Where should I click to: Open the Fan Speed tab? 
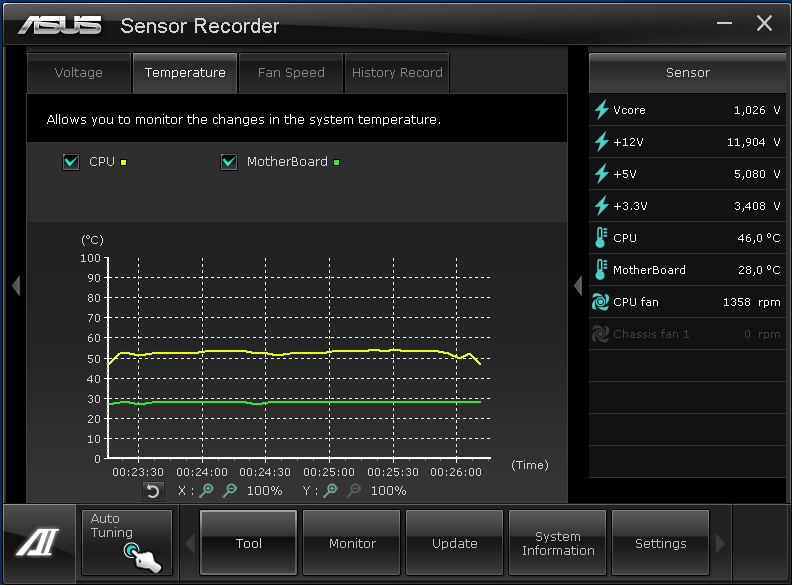291,73
